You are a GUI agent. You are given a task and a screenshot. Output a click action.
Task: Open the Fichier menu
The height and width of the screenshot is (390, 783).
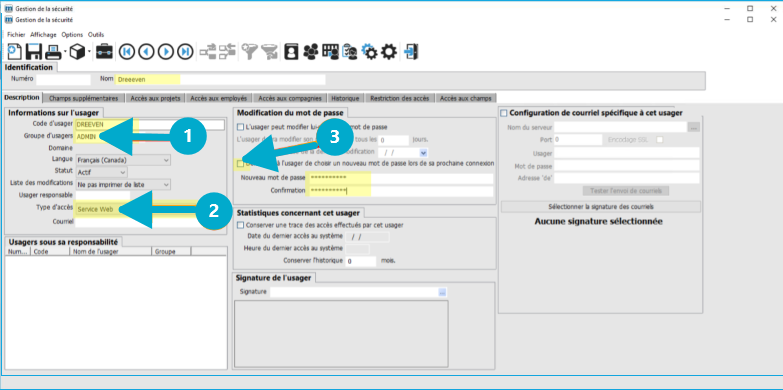point(16,35)
